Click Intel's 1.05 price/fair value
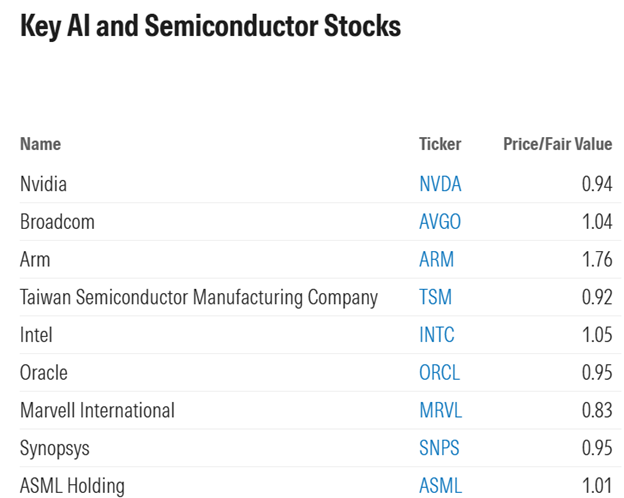This screenshot has height=498, width=624. (596, 335)
